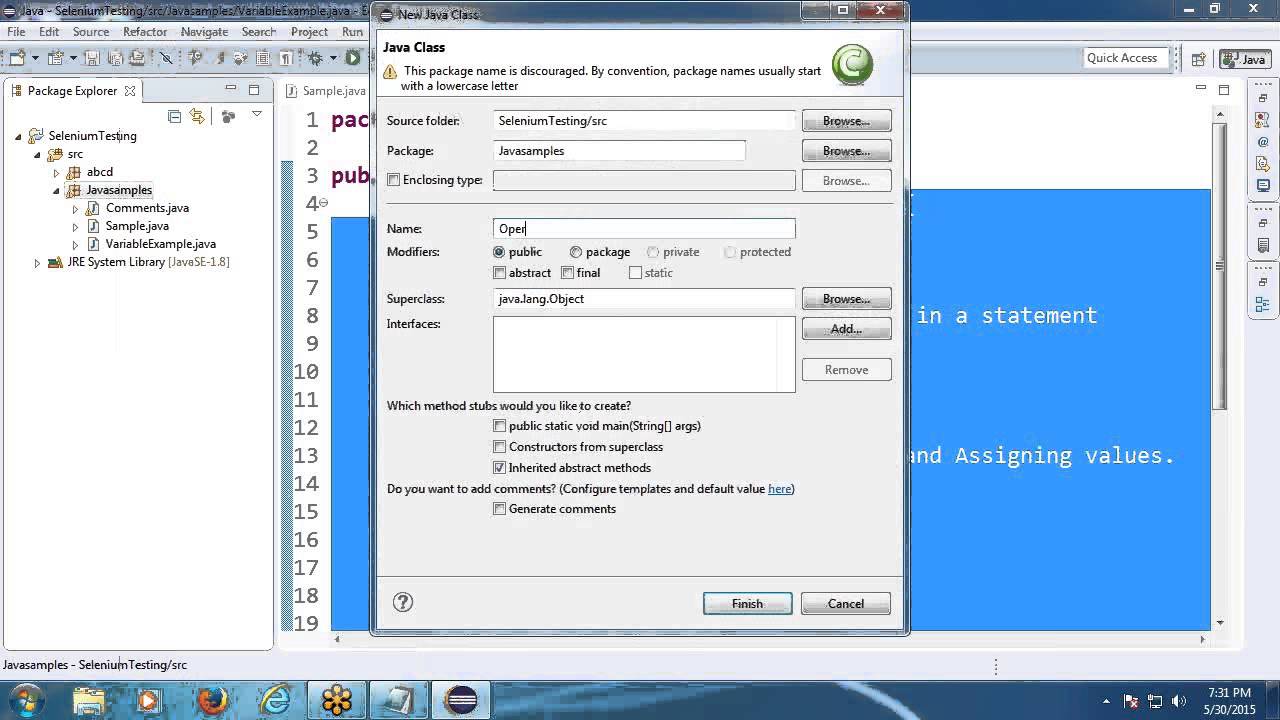The width and height of the screenshot is (1280, 720).
Task: Open the Refactor menu
Action: click(x=145, y=32)
